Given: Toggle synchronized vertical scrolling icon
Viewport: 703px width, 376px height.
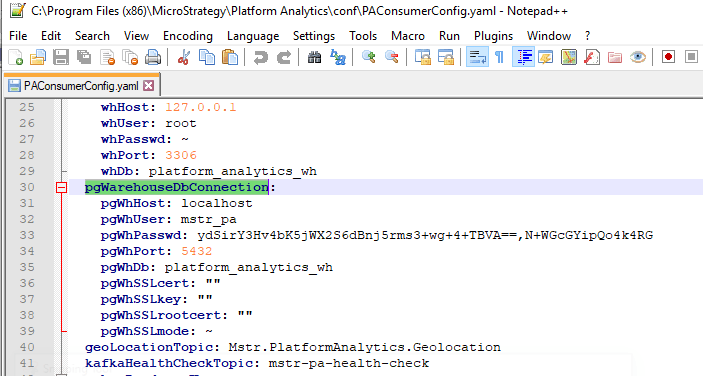Looking at the screenshot, I should 422,57.
